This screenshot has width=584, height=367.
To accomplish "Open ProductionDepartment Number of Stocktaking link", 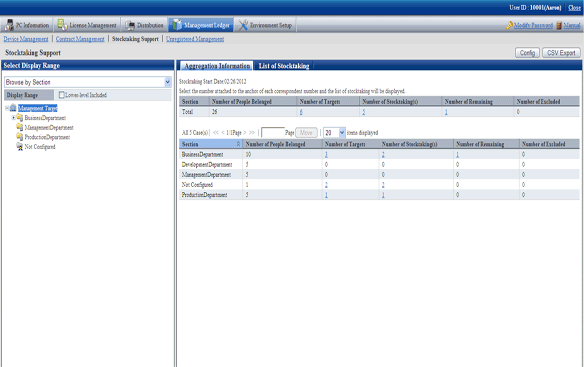I will point(383,195).
